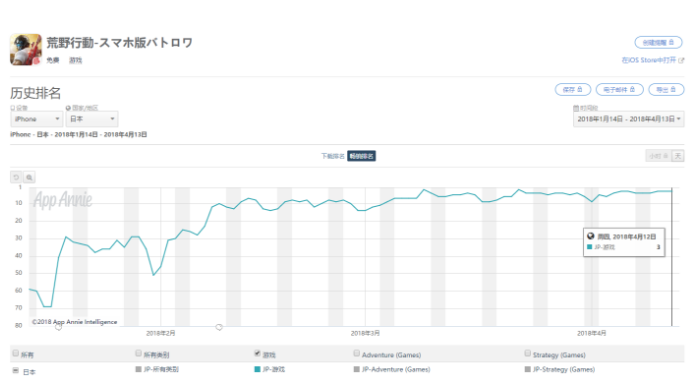
Task: Open the 日本 country dropdown
Action: click(x=92, y=119)
